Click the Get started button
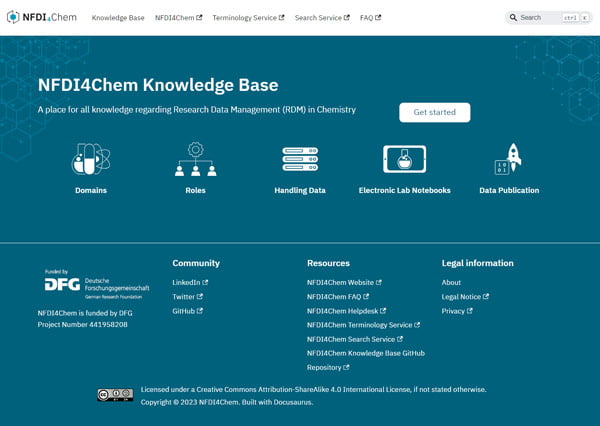This screenshot has width=600, height=426. pyautogui.click(x=435, y=113)
